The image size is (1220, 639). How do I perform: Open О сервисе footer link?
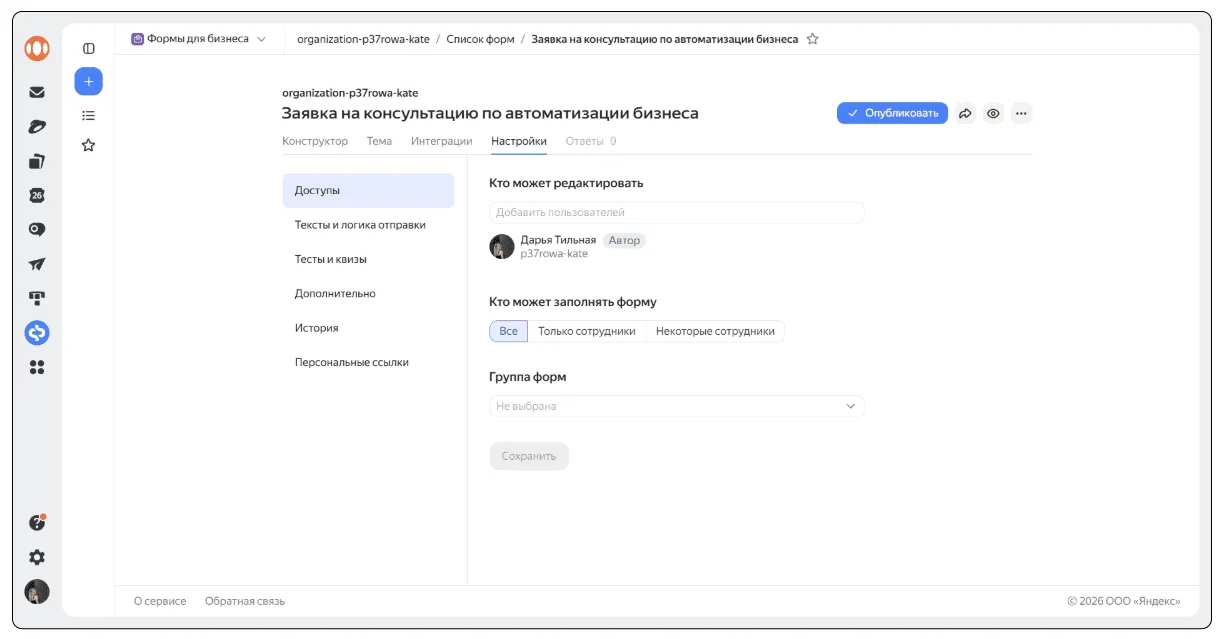click(x=160, y=601)
